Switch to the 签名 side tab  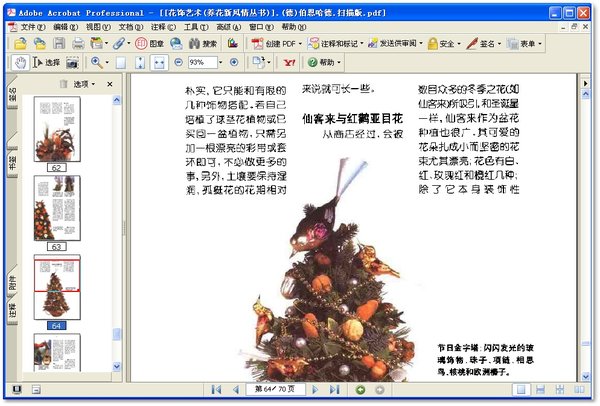(13, 94)
